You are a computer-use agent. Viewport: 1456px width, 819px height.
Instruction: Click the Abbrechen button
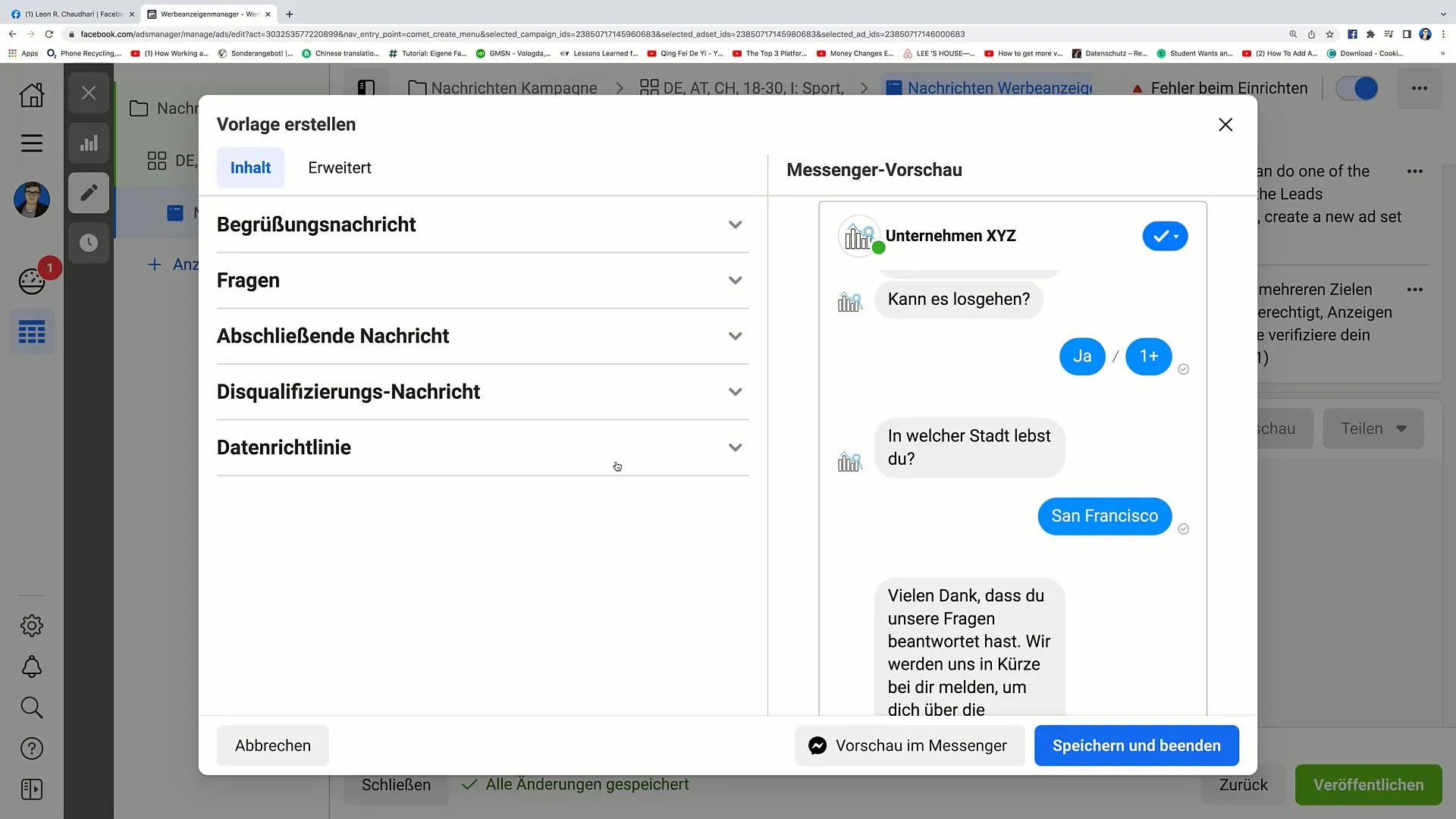click(x=273, y=745)
